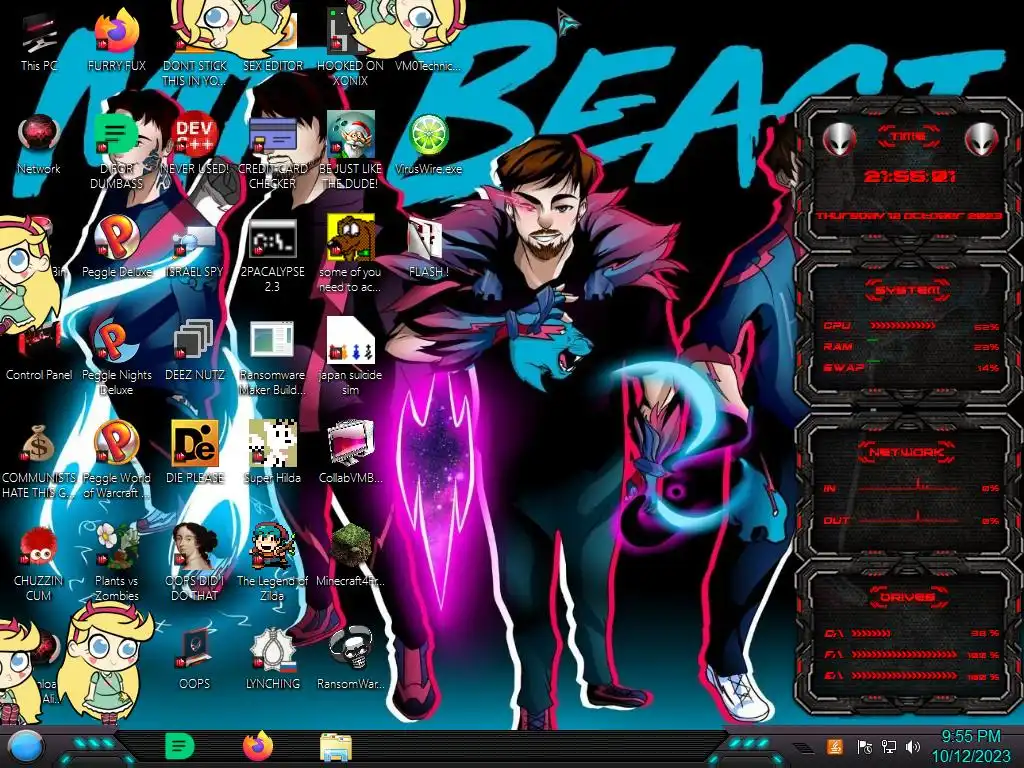Open Minecraft4Fr grass block icon
1024x768 pixels.
tap(350, 556)
